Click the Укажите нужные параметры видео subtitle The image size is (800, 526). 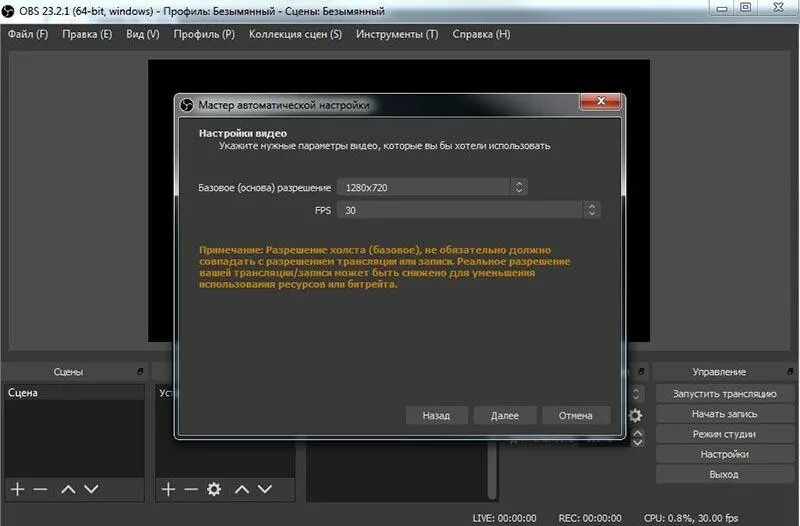pos(384,146)
